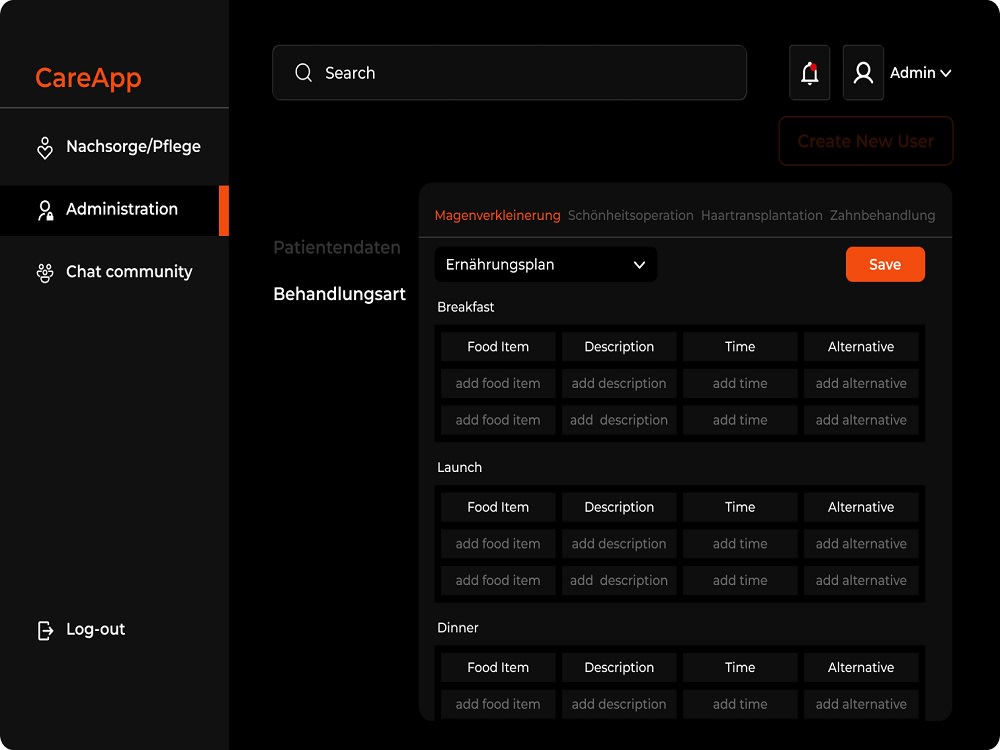This screenshot has height=750, width=1000.
Task: Click Breakfast table Time header
Action: point(740,347)
